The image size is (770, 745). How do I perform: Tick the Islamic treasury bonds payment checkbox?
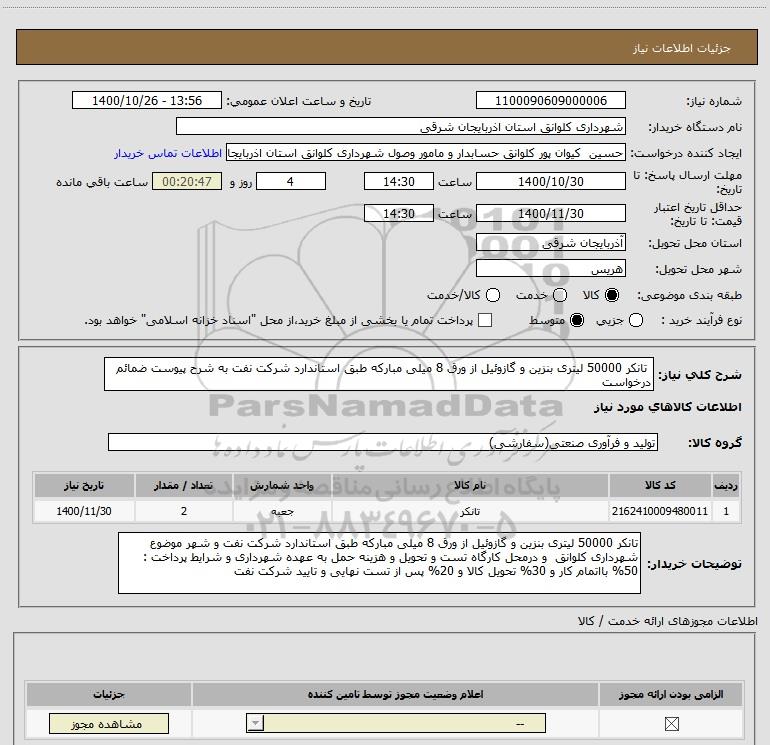[485, 320]
